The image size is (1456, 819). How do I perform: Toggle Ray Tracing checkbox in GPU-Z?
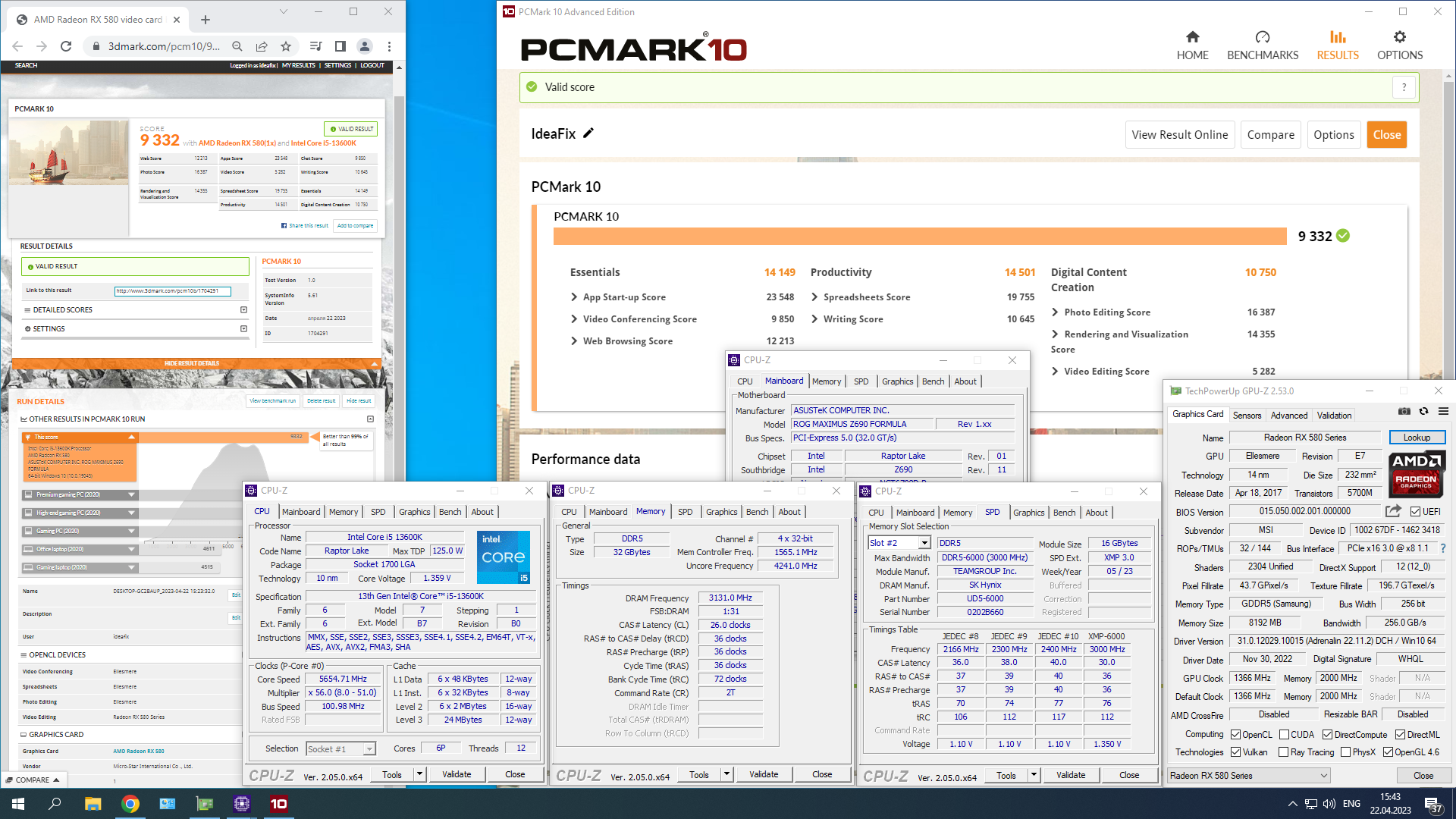tap(1283, 752)
